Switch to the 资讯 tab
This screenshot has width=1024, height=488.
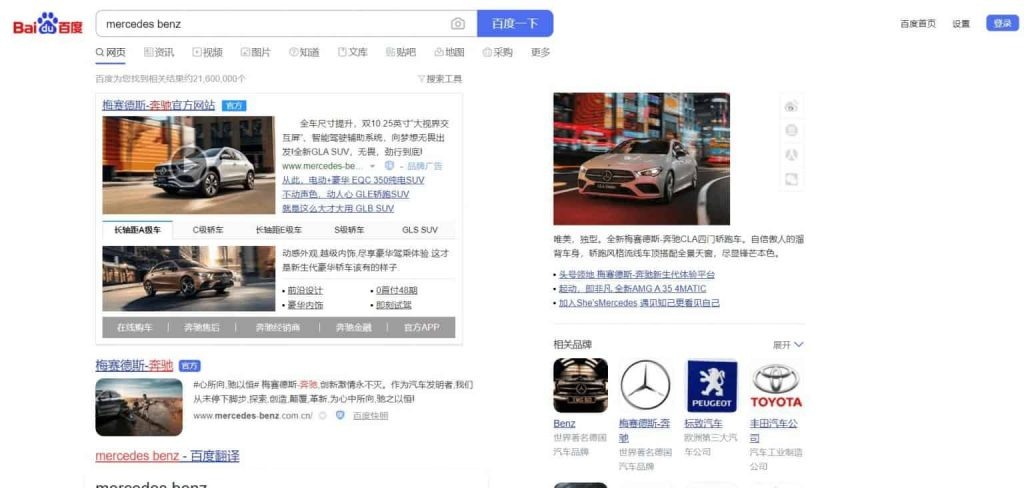click(159, 52)
